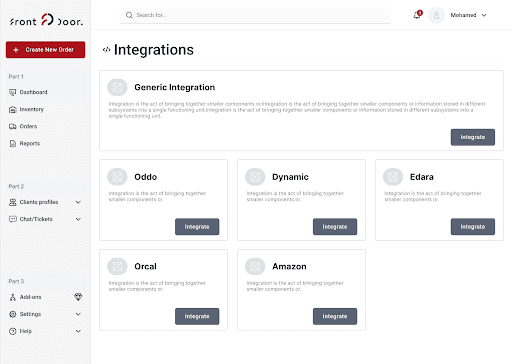This screenshot has height=364, width=512.
Task: Click the Edara card title
Action: 422,177
